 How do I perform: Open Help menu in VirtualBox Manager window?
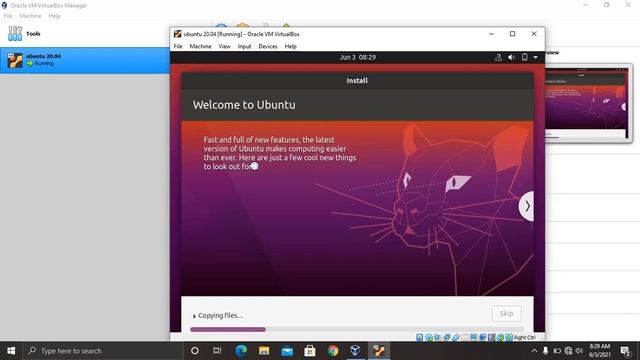tap(54, 16)
